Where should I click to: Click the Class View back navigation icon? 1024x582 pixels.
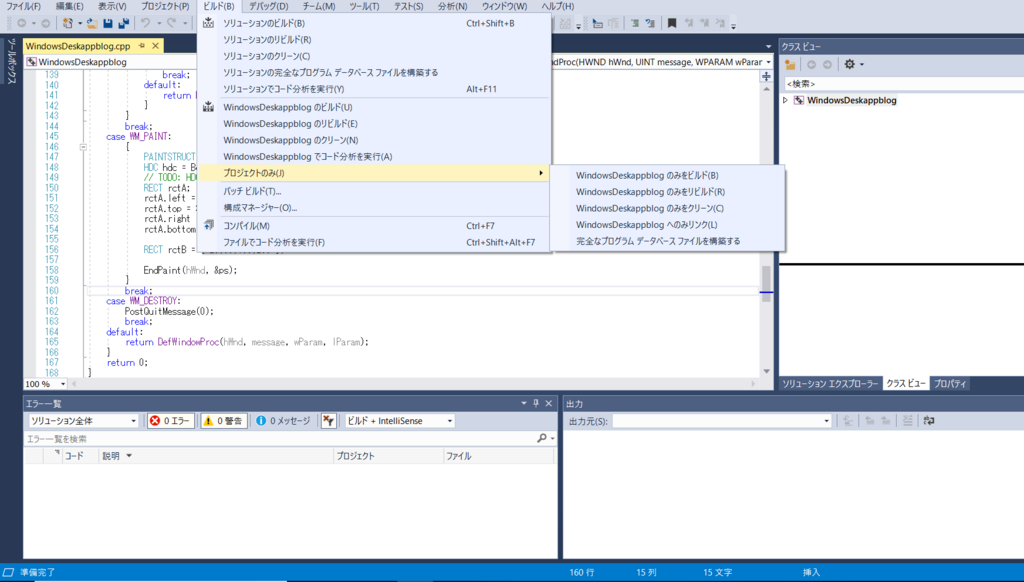[x=811, y=64]
